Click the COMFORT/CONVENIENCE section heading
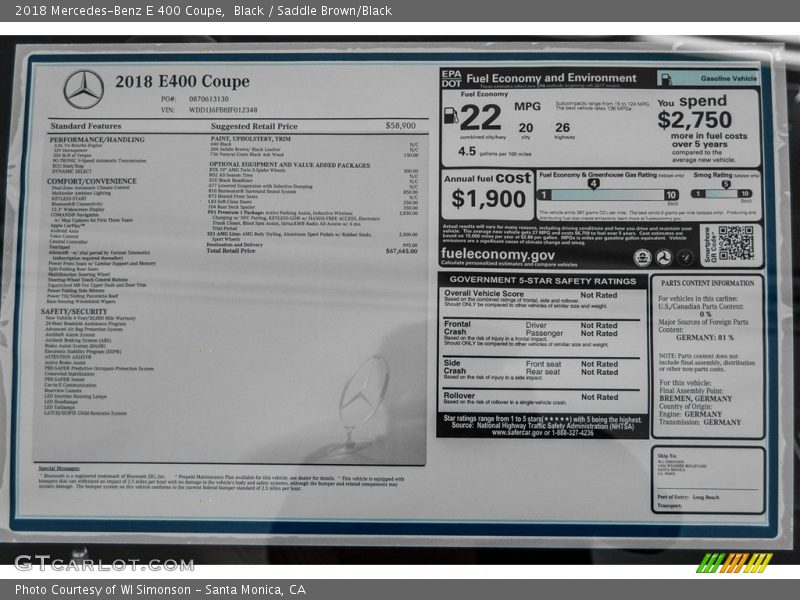Screen dimensions: 800x600 pyautogui.click(x=92, y=181)
